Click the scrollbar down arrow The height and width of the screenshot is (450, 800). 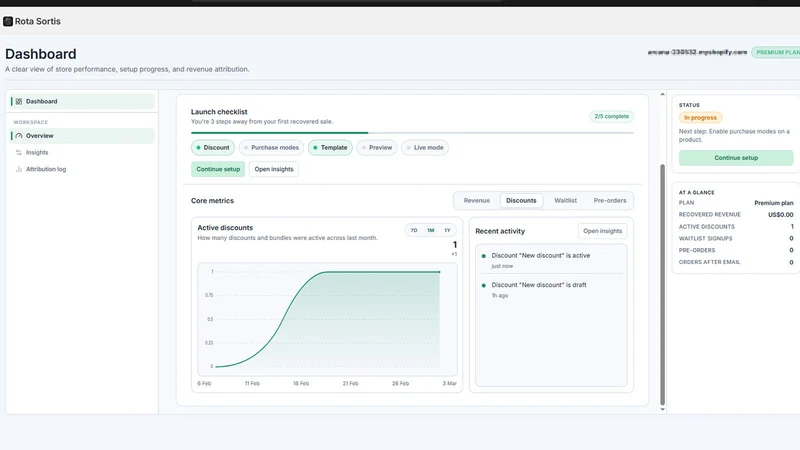click(x=662, y=409)
